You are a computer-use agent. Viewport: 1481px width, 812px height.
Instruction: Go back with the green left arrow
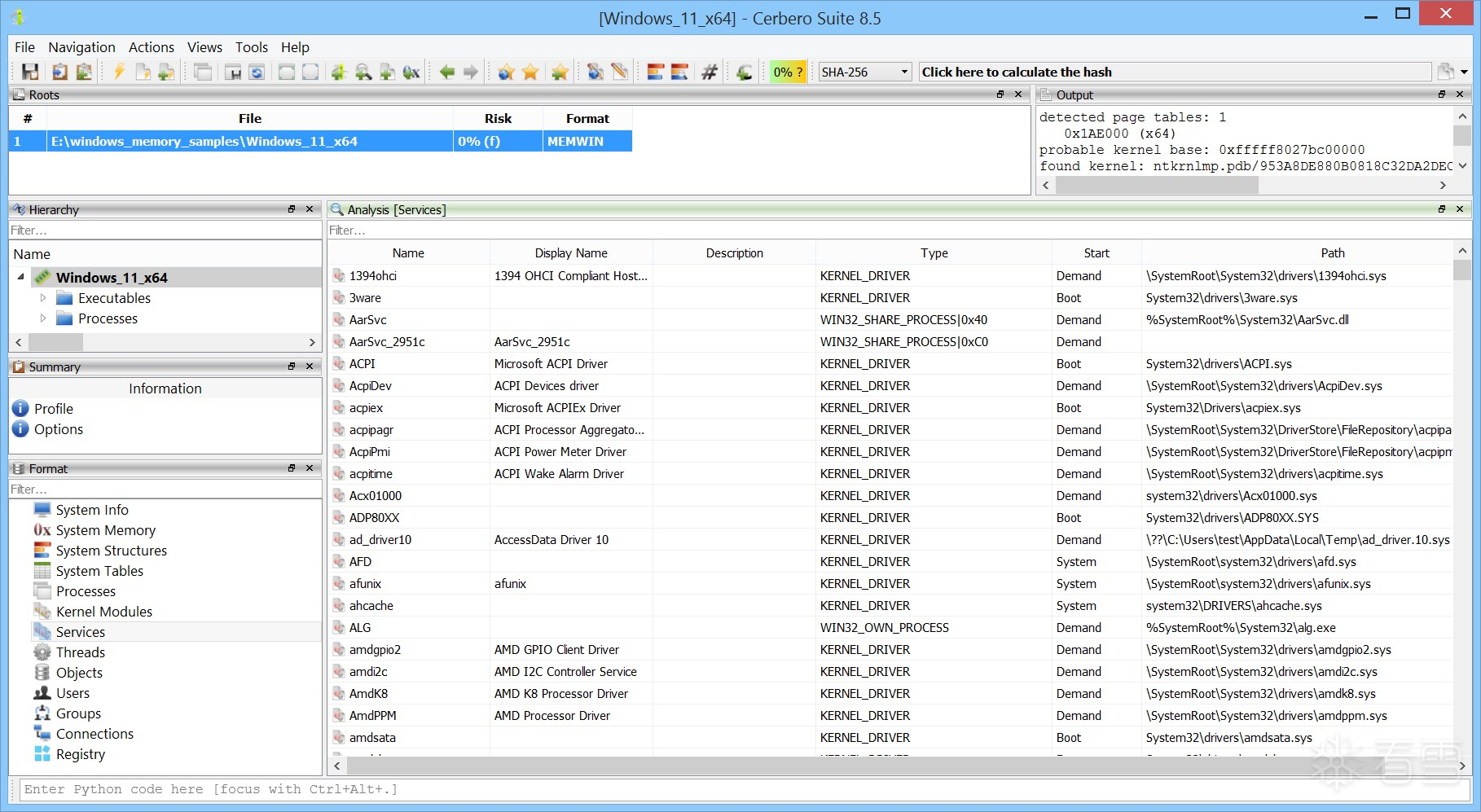click(x=446, y=72)
